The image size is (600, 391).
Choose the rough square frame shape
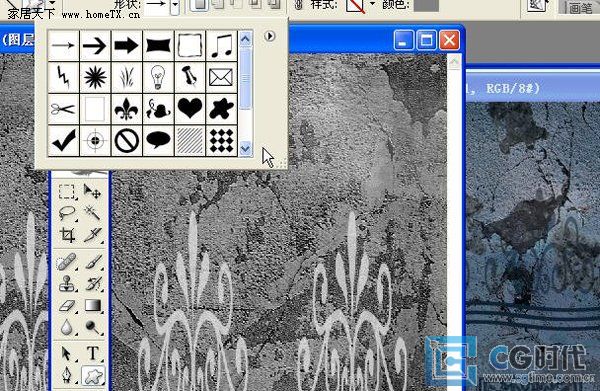(190, 46)
